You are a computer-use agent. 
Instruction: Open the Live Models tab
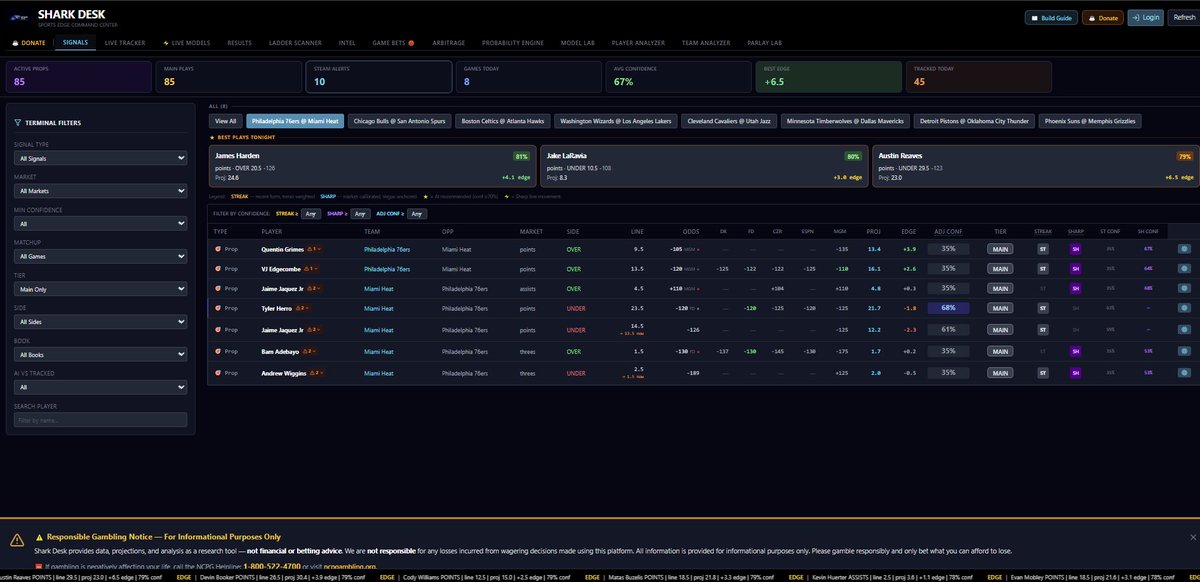point(189,43)
